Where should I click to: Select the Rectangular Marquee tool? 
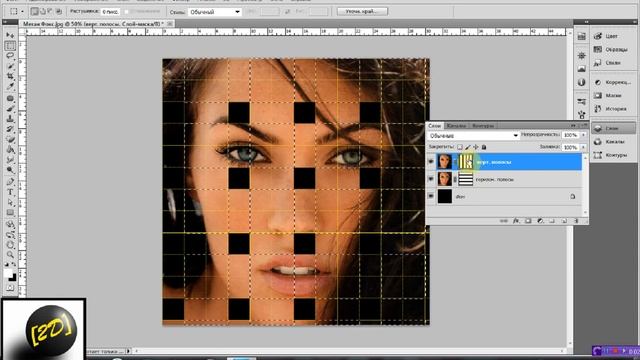click(x=10, y=46)
